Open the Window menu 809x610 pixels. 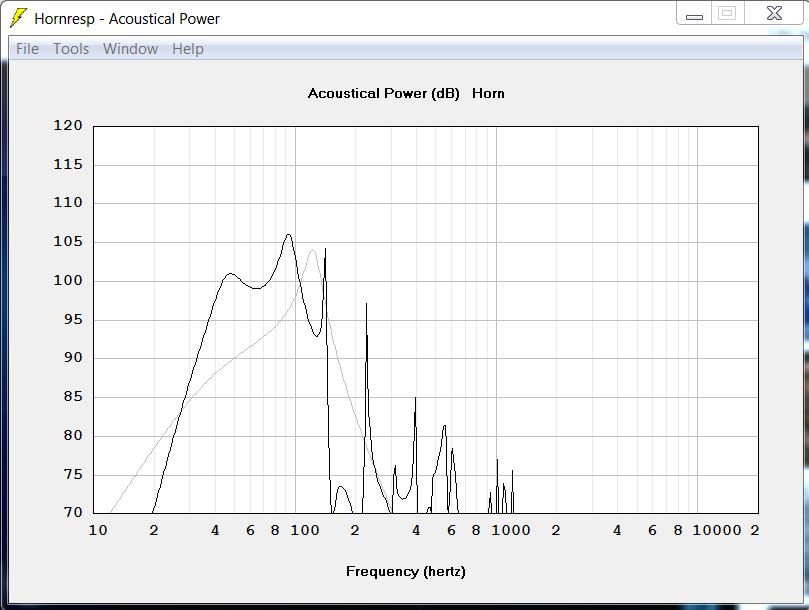(131, 49)
